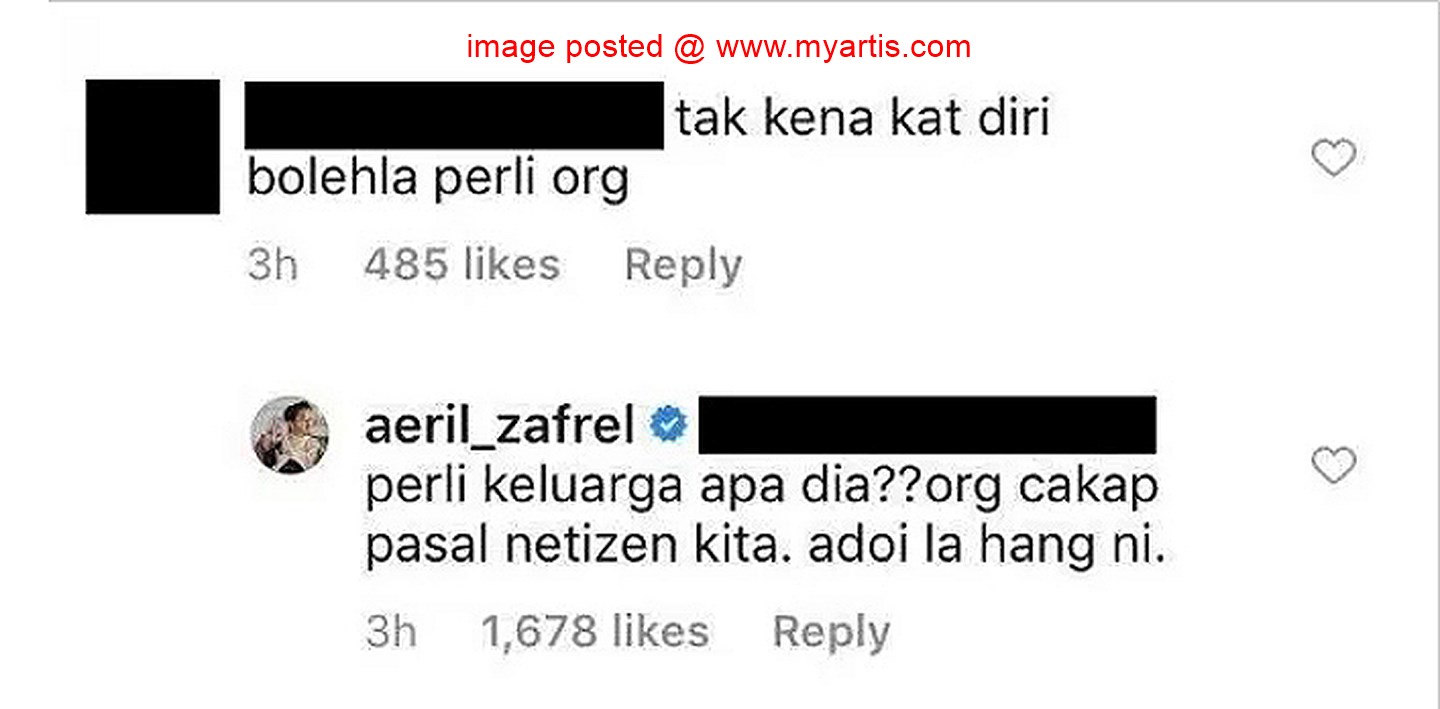Like the "tak kena kat diri" comment with its heart
Viewport: 1440px width, 709px height.
1333,159
